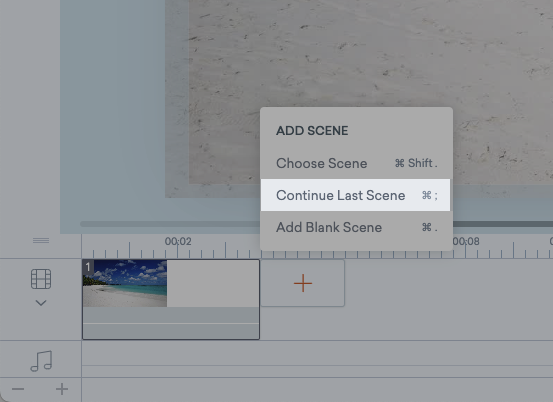Viewport: 553px width, 402px height.
Task: Zoom out the timeline with the minus icon
Action: (18, 389)
